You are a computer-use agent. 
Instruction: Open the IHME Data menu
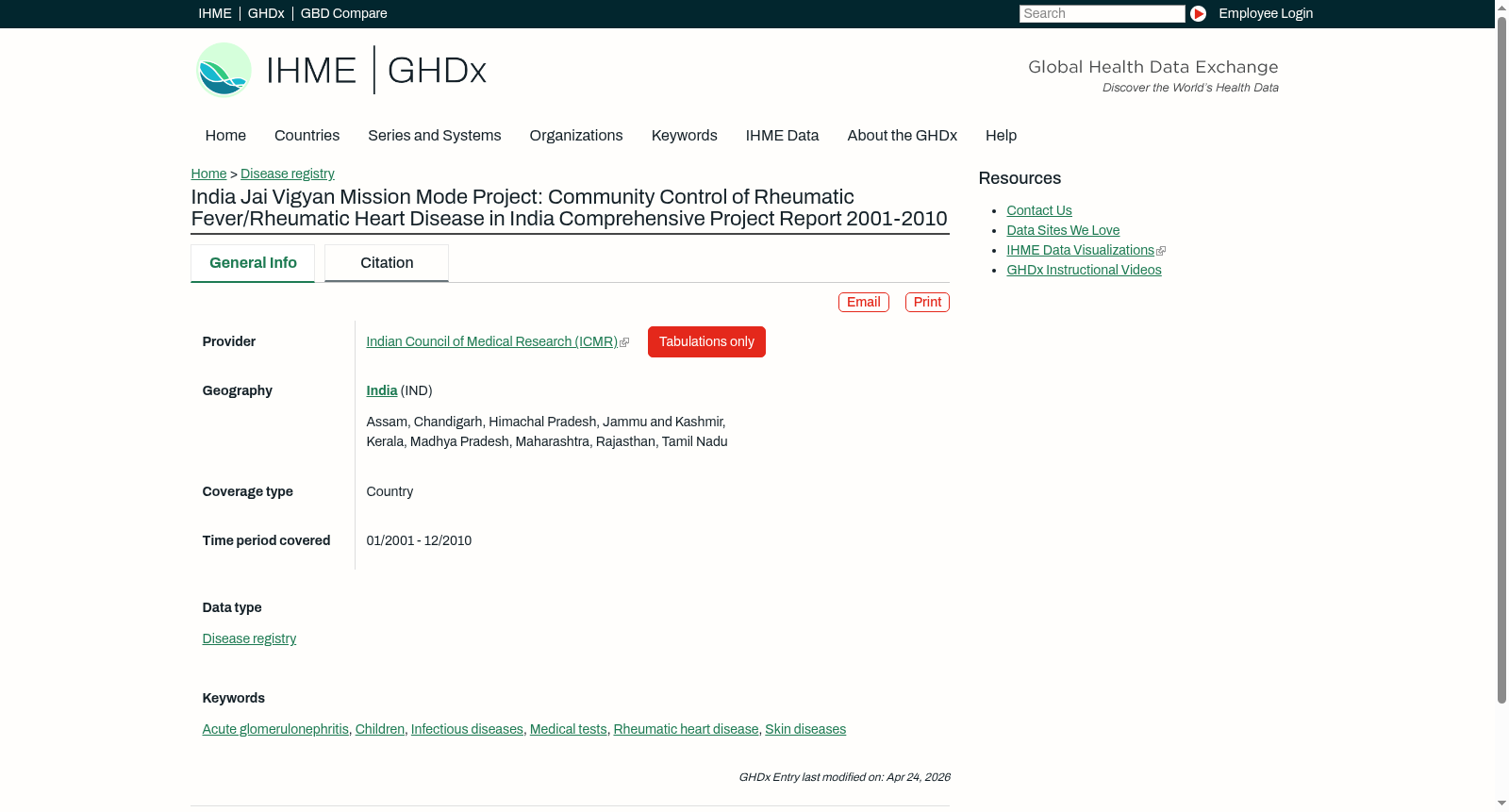click(x=782, y=136)
